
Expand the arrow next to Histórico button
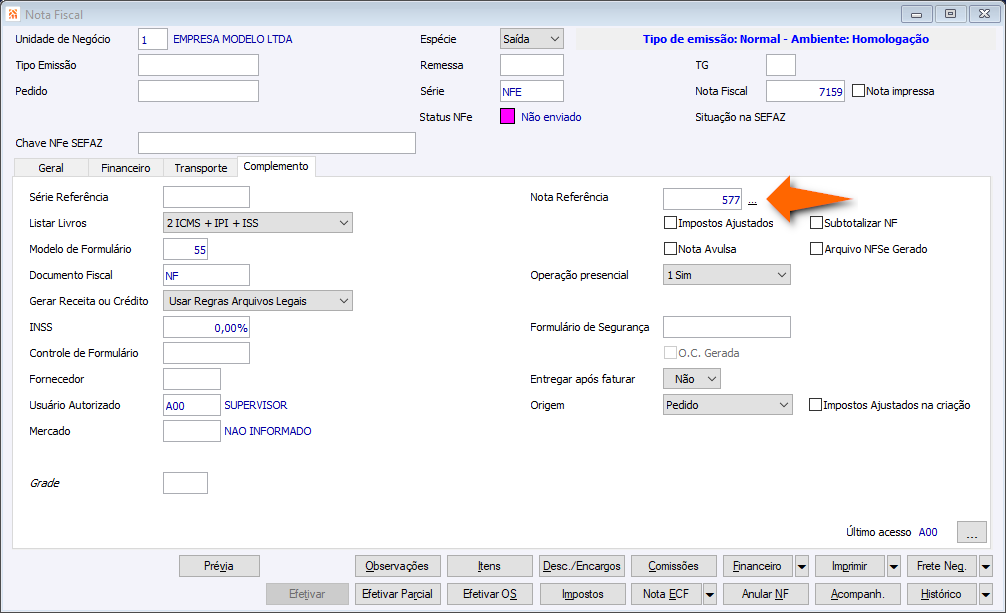(x=986, y=594)
